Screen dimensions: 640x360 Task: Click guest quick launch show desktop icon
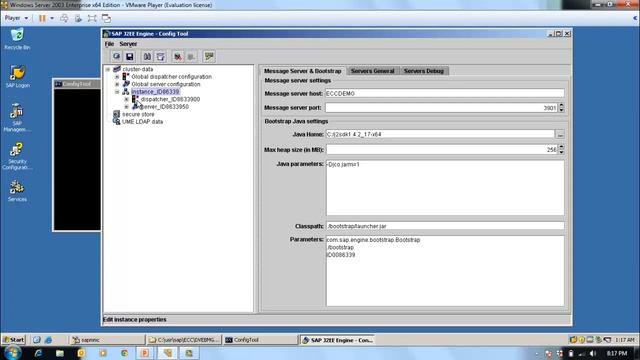pos(37,340)
